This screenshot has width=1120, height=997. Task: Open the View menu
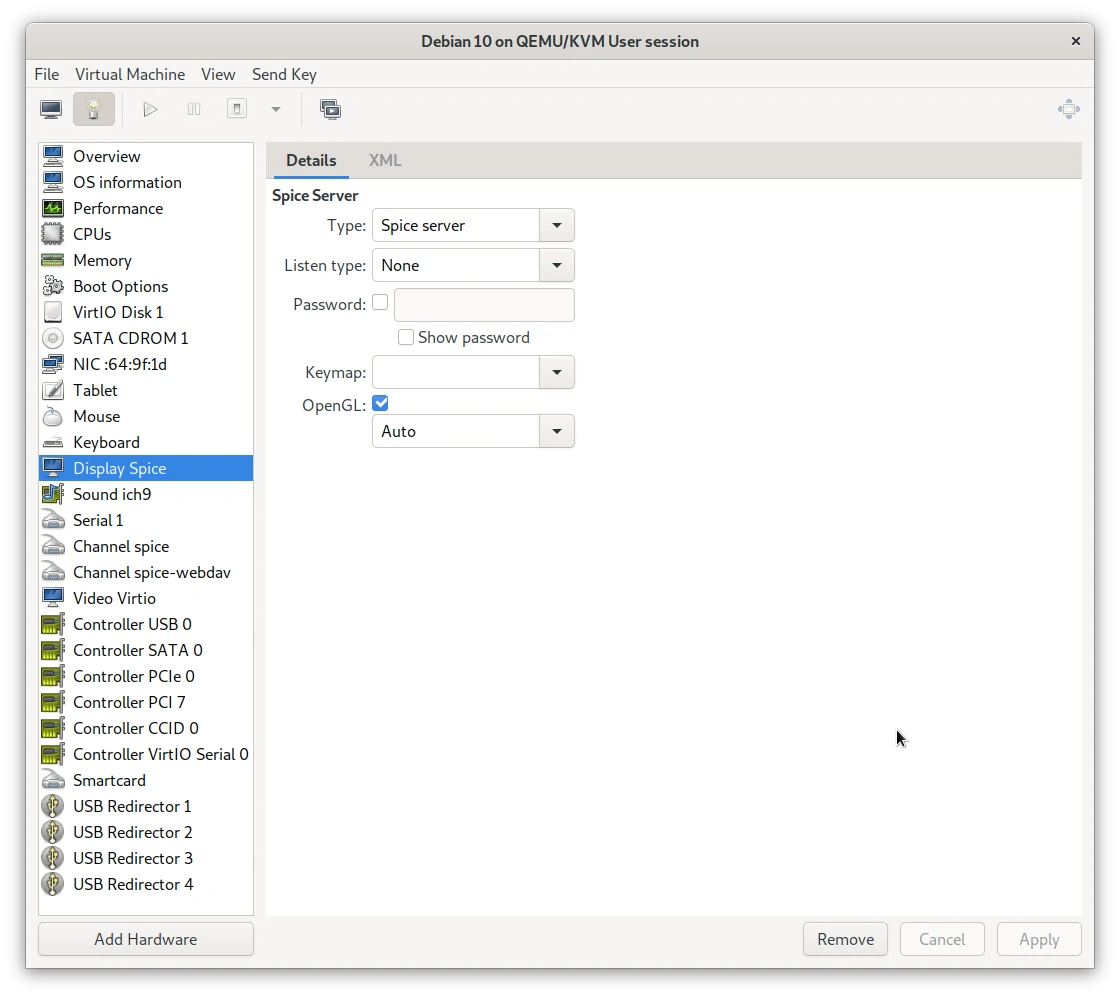(x=218, y=74)
